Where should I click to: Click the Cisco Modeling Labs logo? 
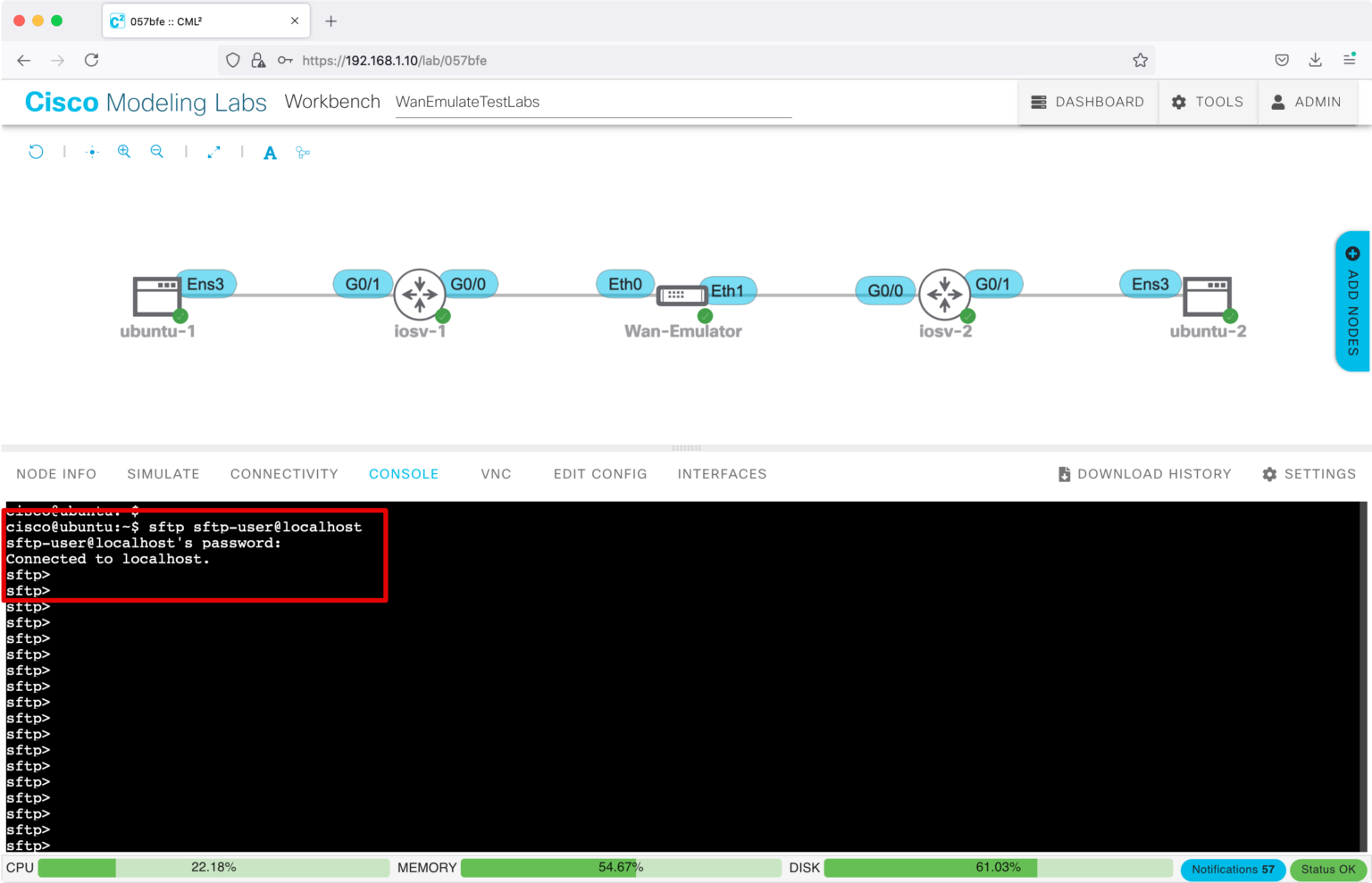tap(146, 103)
